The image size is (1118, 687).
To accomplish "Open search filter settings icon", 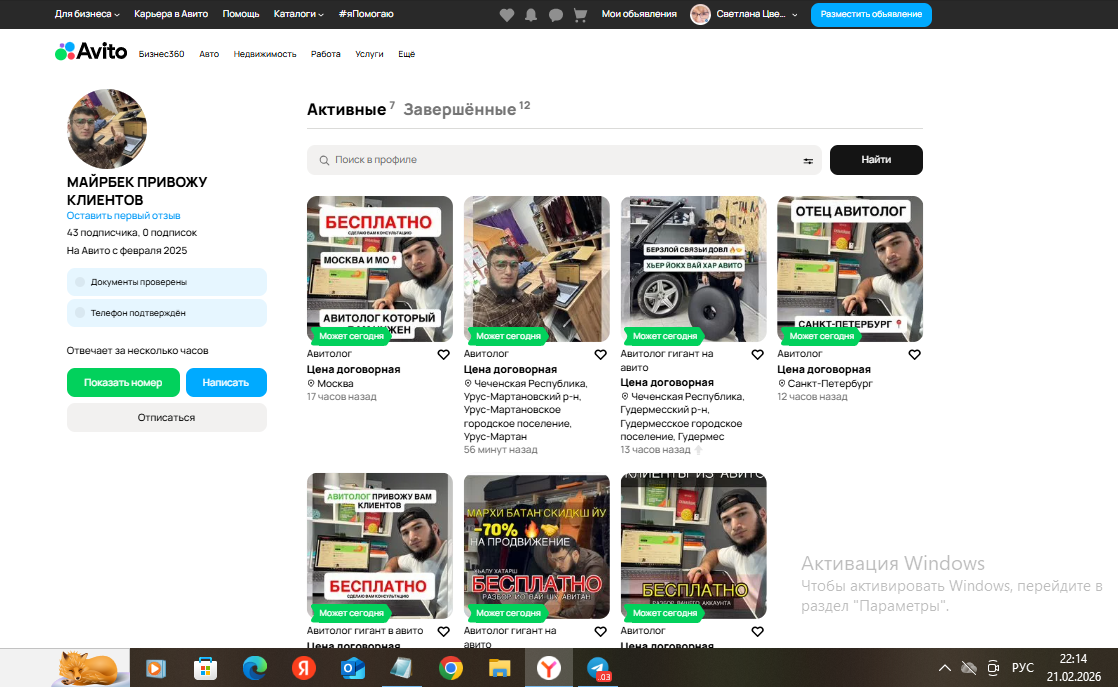I will click(x=808, y=160).
